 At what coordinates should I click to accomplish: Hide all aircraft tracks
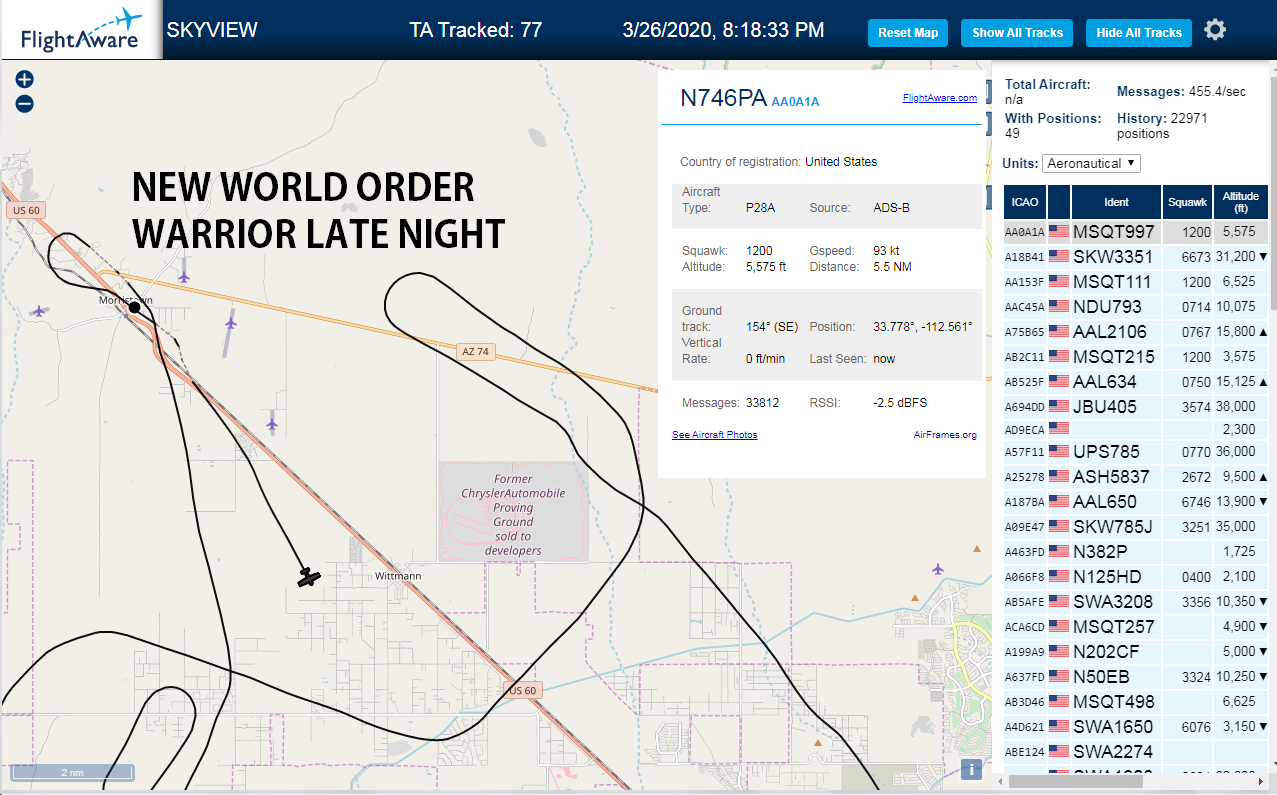1139,33
